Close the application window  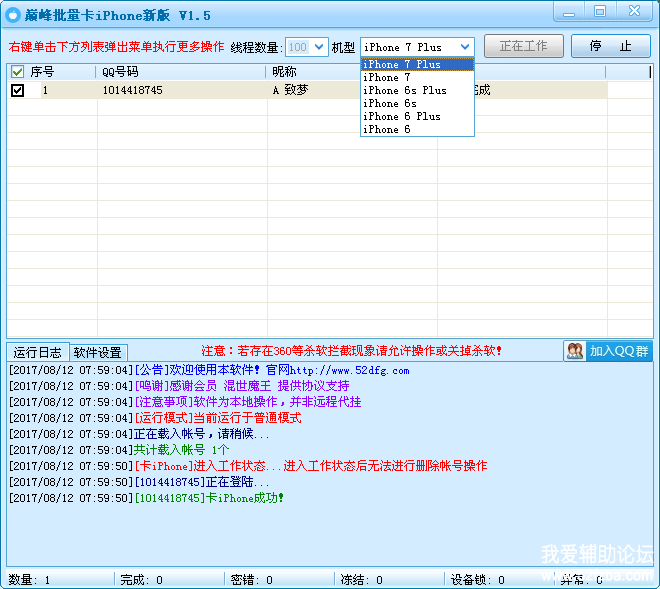[634, 11]
